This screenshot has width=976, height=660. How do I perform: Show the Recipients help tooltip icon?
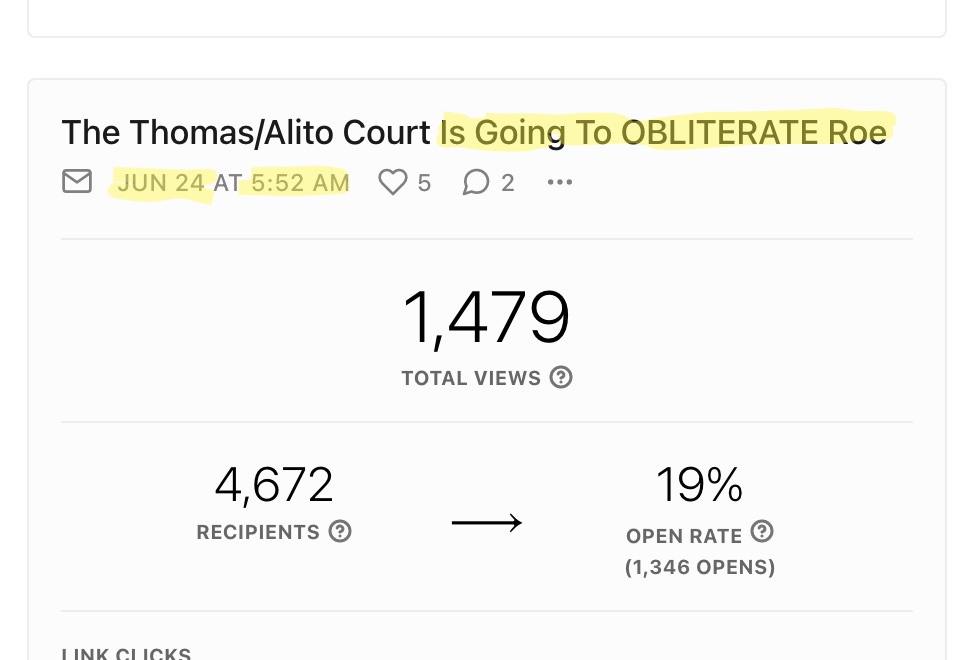(x=340, y=532)
